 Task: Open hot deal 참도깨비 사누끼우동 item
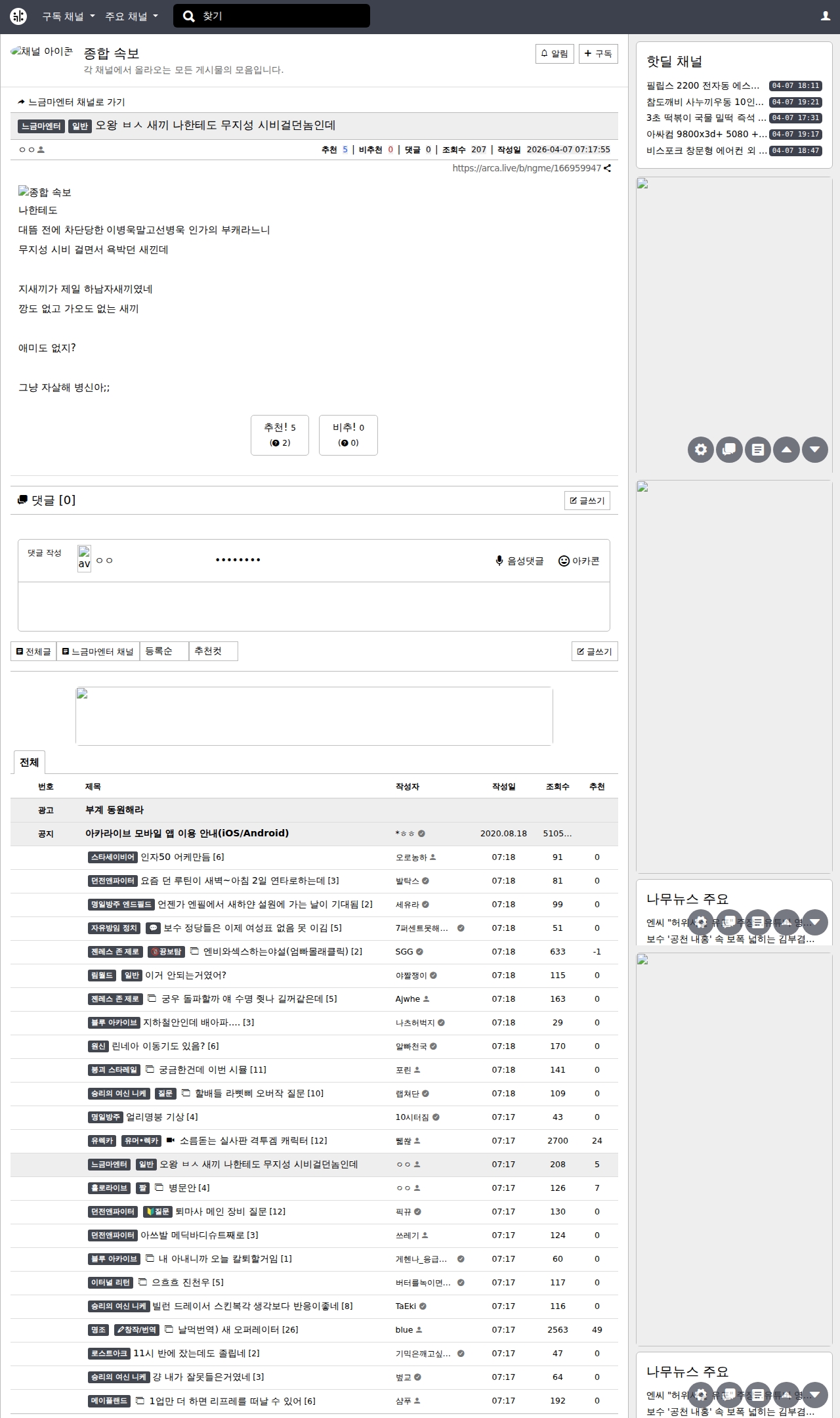[x=705, y=102]
